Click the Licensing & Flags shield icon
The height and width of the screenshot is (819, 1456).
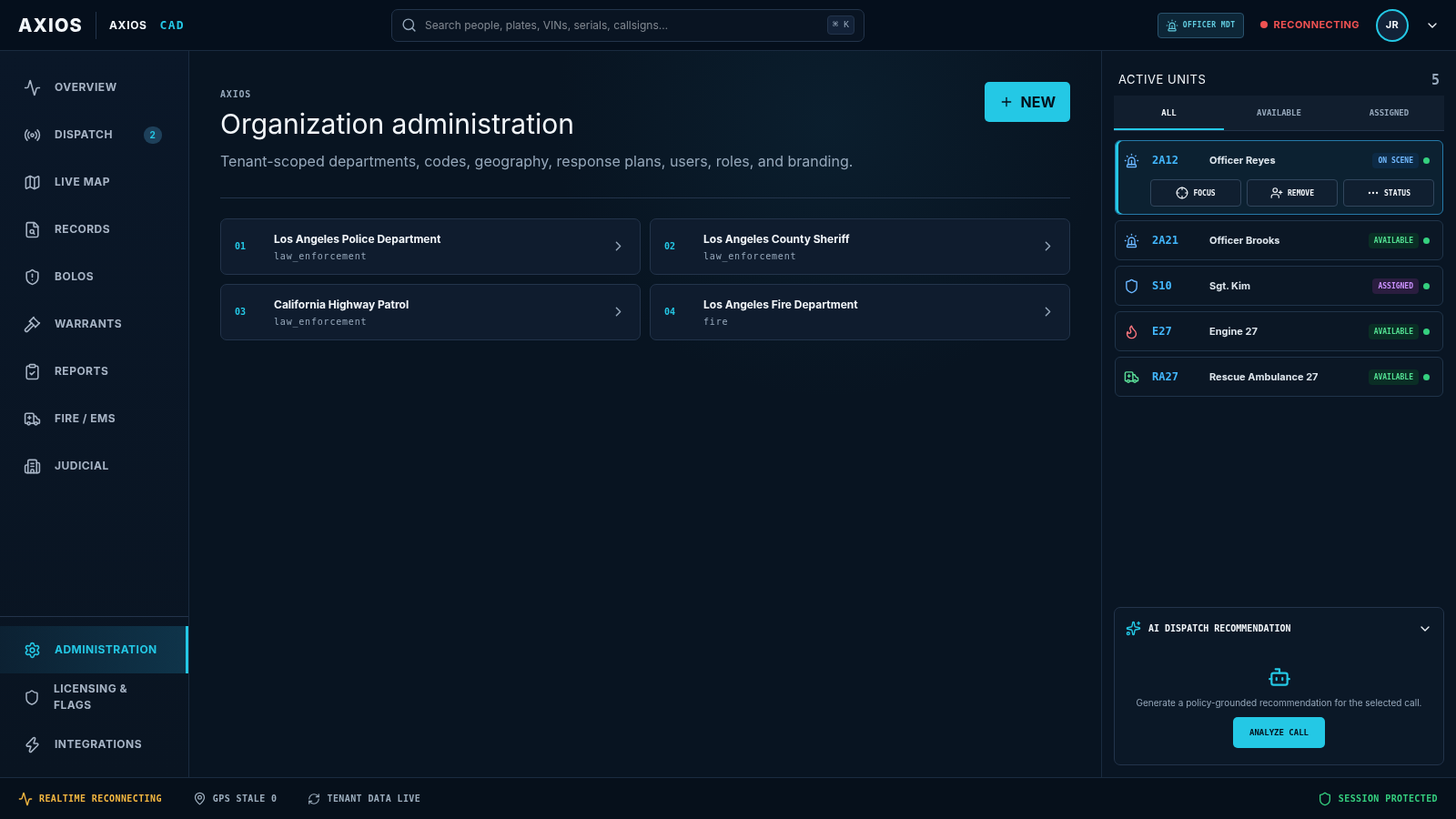click(x=32, y=697)
